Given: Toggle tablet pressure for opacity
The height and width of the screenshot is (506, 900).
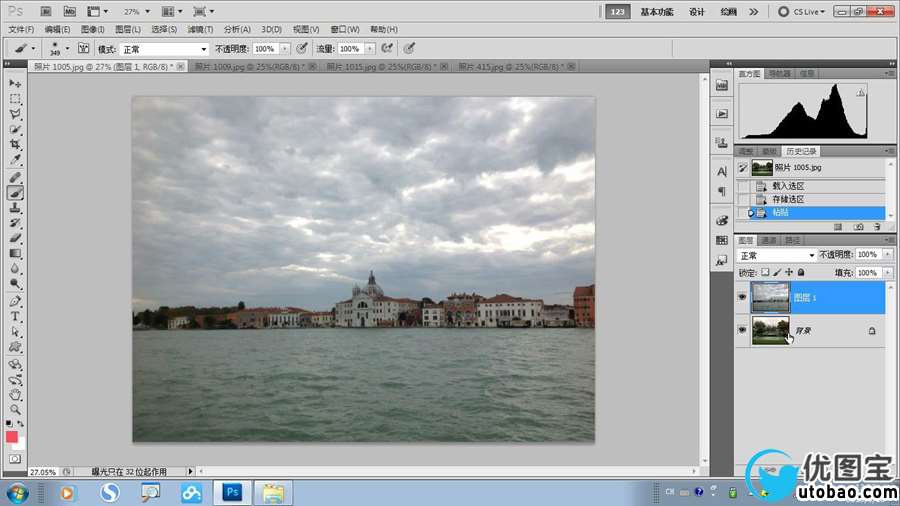Looking at the screenshot, I should (x=302, y=49).
